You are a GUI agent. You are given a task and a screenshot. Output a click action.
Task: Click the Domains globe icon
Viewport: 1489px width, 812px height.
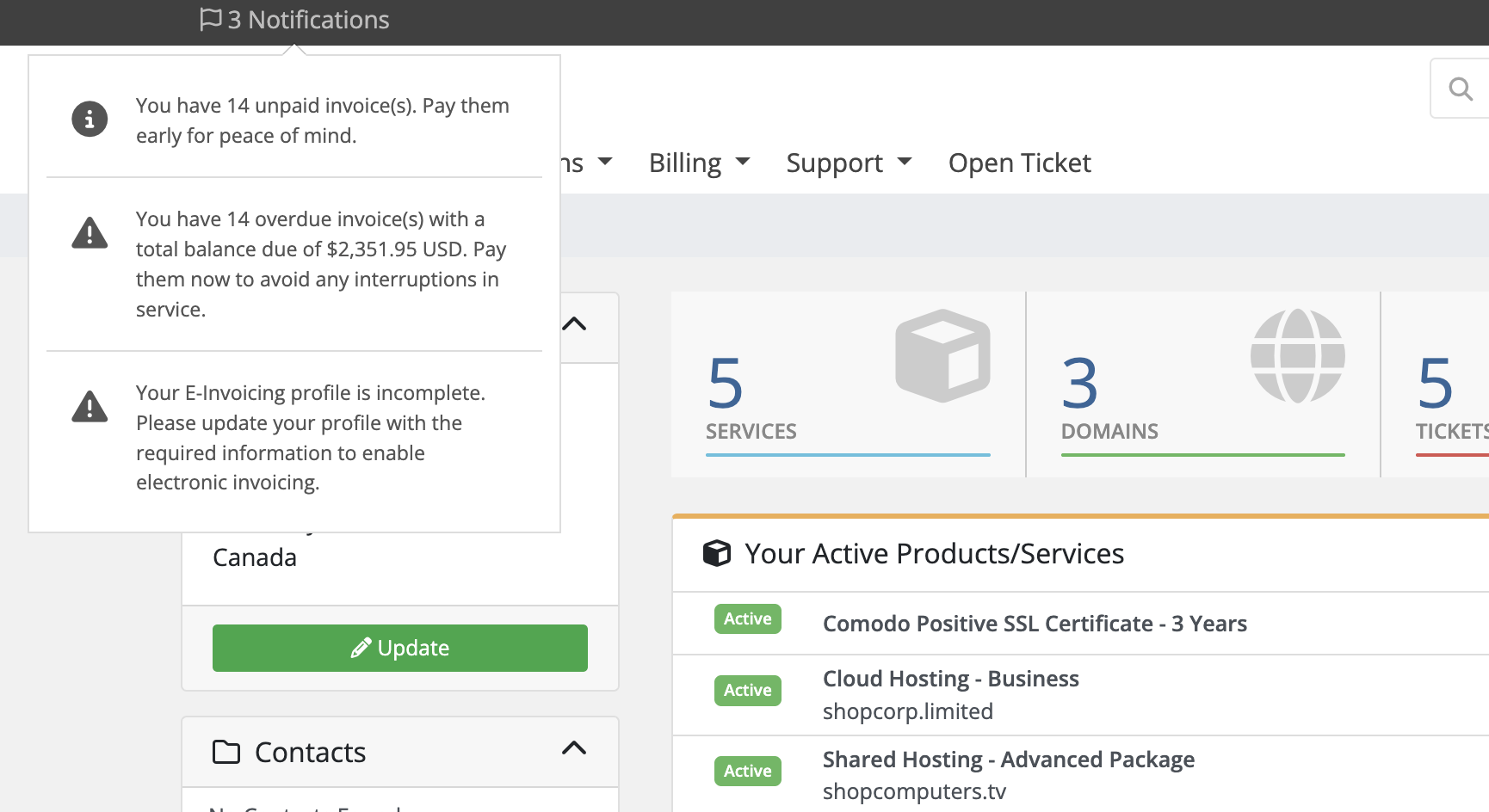coord(1297,355)
